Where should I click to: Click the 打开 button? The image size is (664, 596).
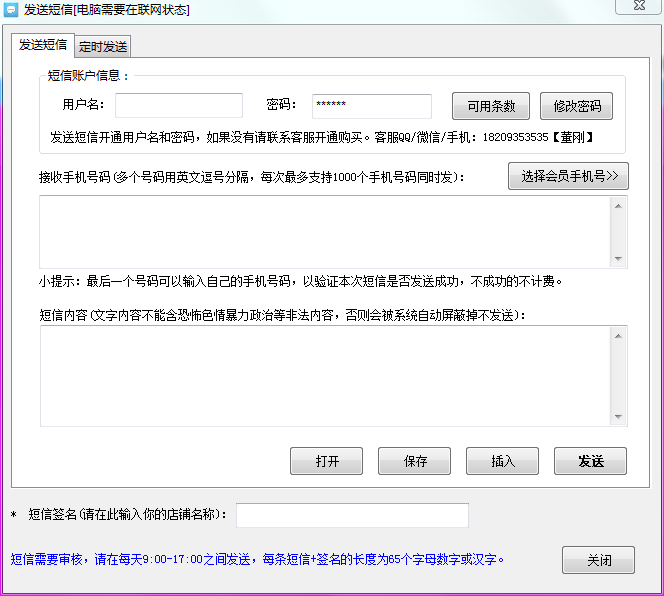[326, 461]
